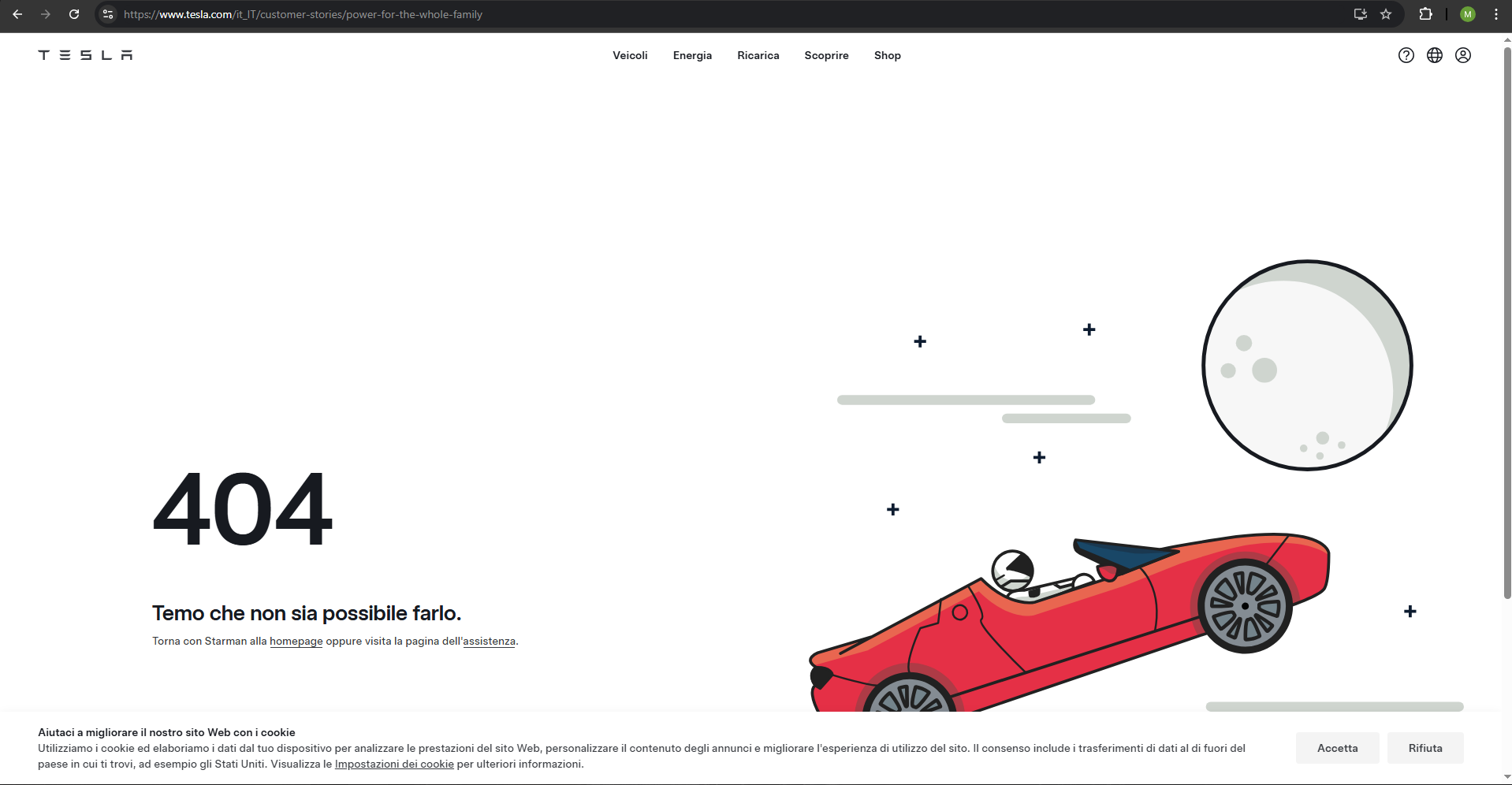1512x785 pixels.
Task: Open the language globe icon
Action: [x=1435, y=55]
